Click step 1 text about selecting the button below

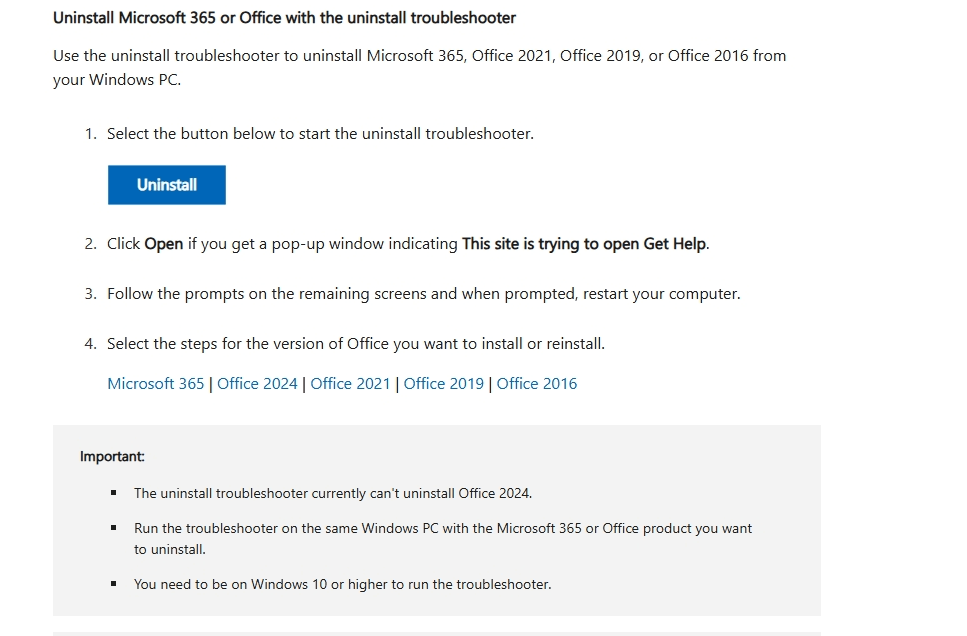[320, 134]
